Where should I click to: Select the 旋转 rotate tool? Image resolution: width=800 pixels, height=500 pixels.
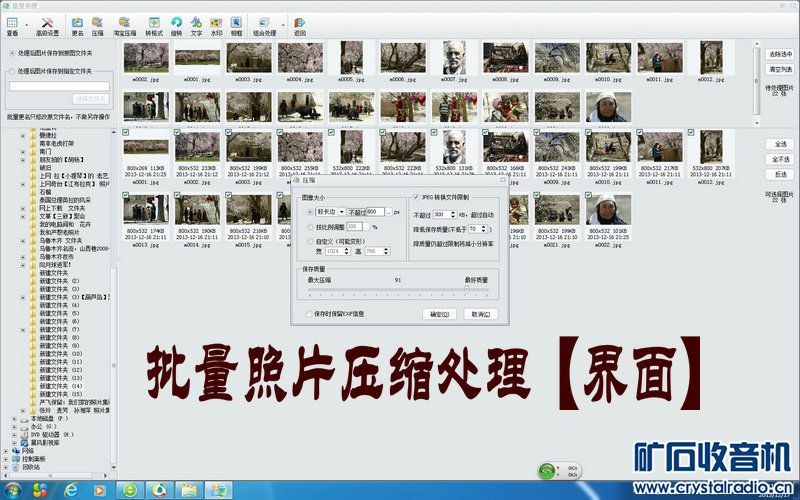point(176,27)
